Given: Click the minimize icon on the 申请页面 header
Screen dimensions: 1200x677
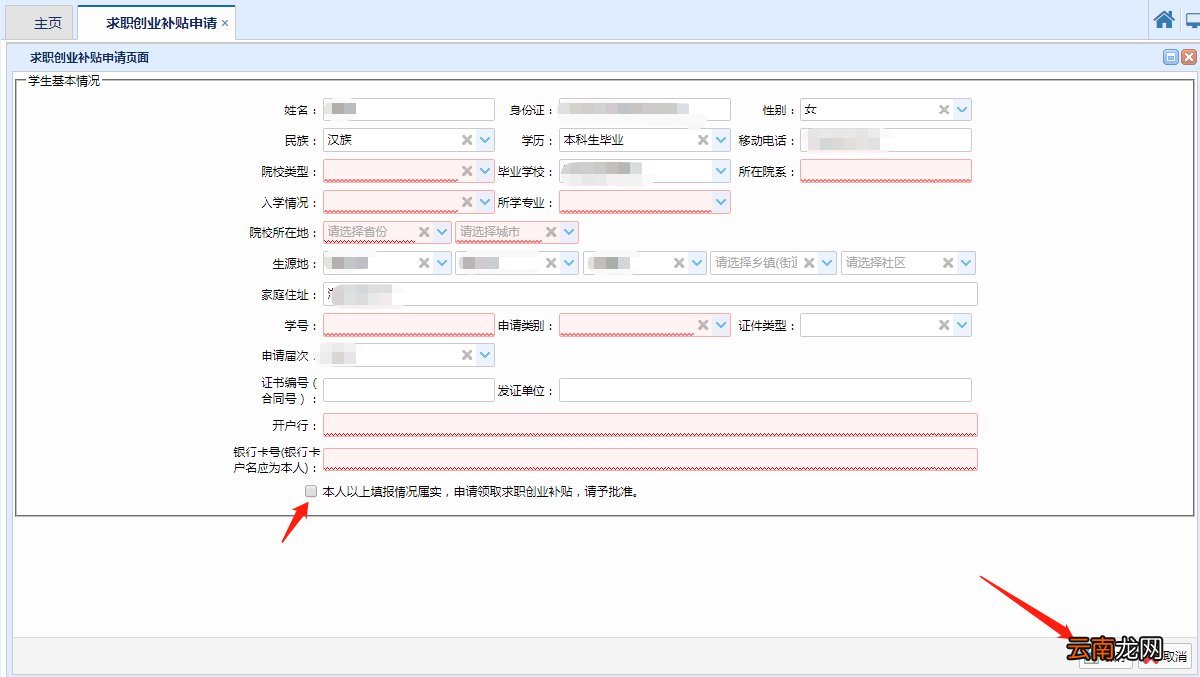Looking at the screenshot, I should point(1171,57).
